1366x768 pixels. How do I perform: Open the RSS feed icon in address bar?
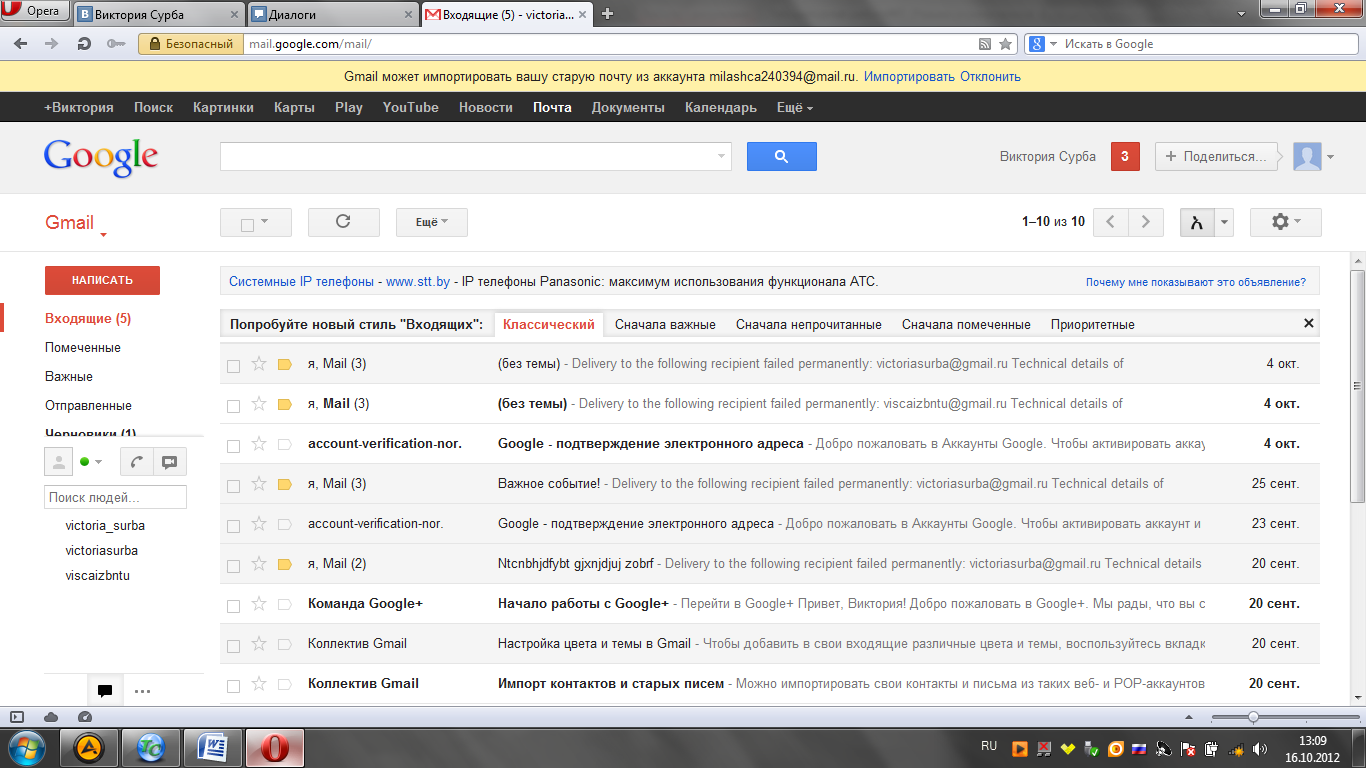click(x=985, y=44)
